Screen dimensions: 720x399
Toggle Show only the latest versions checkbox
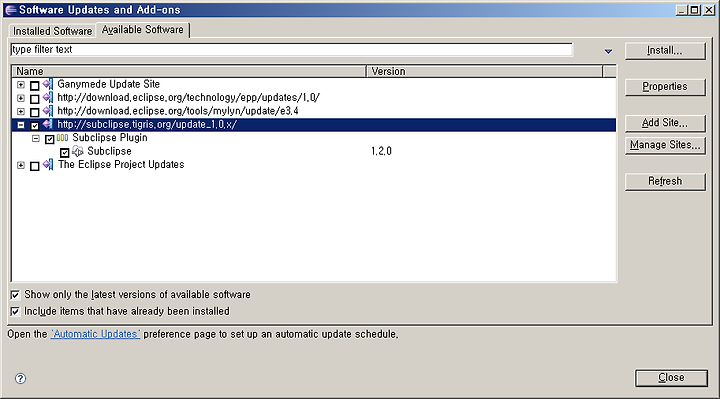coord(15,295)
